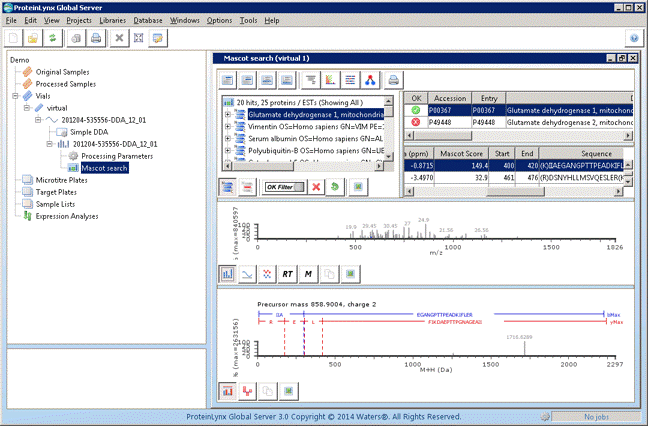Select Processing Parameters in the tree
Screen dimensions: 648x426
pos(116,157)
